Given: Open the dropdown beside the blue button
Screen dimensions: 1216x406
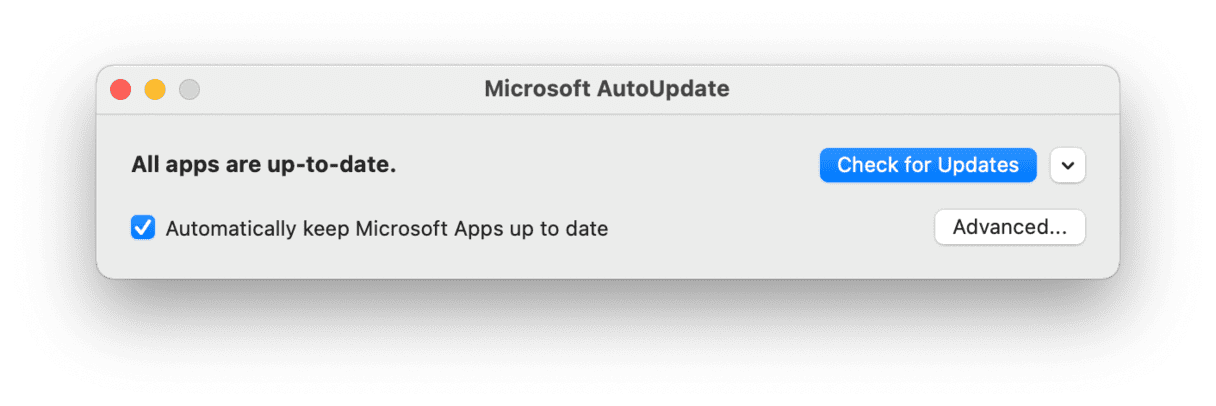Looking at the screenshot, I should [x=1068, y=166].
